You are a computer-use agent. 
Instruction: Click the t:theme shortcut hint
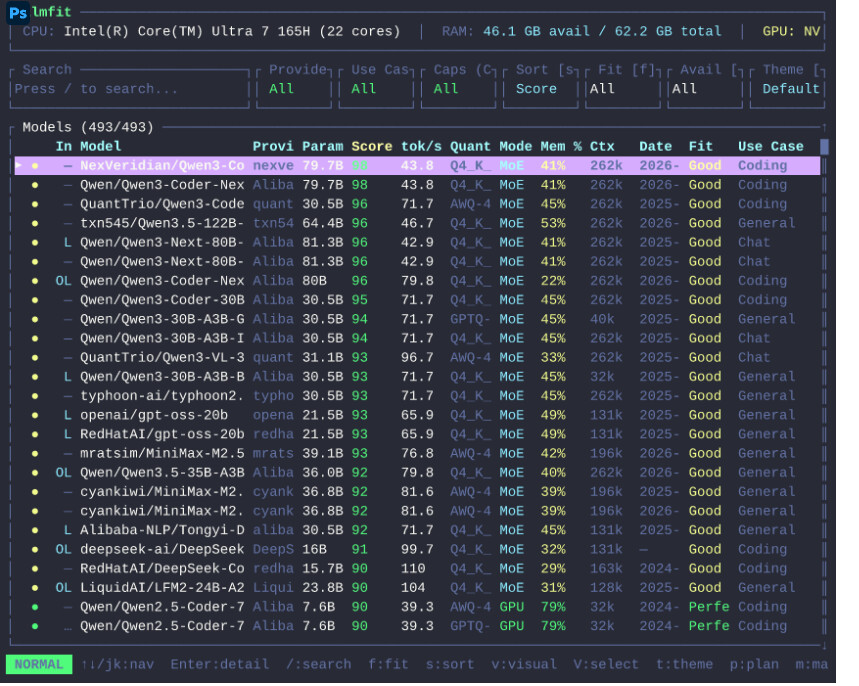click(685, 665)
